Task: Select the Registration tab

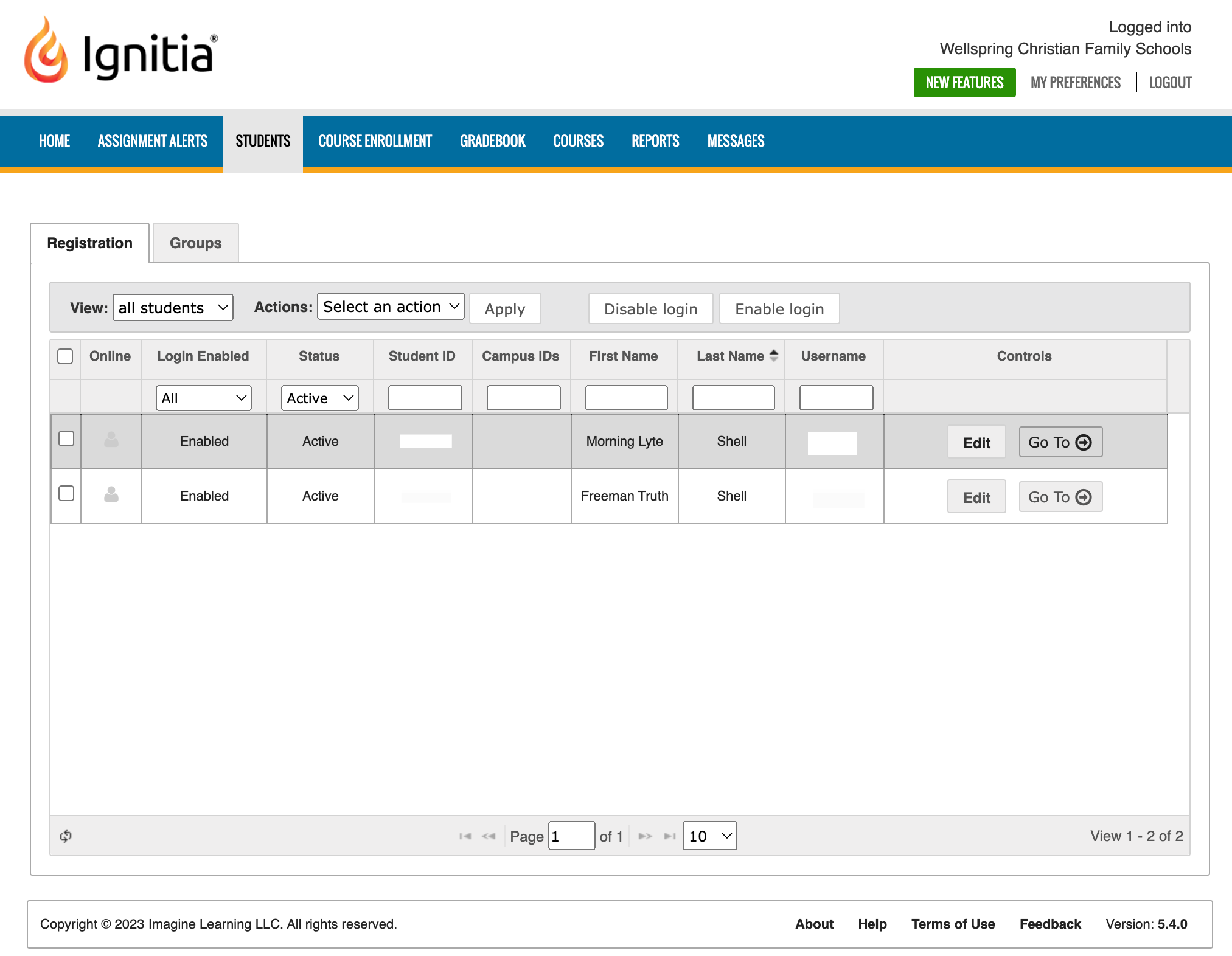Action: 90,243
